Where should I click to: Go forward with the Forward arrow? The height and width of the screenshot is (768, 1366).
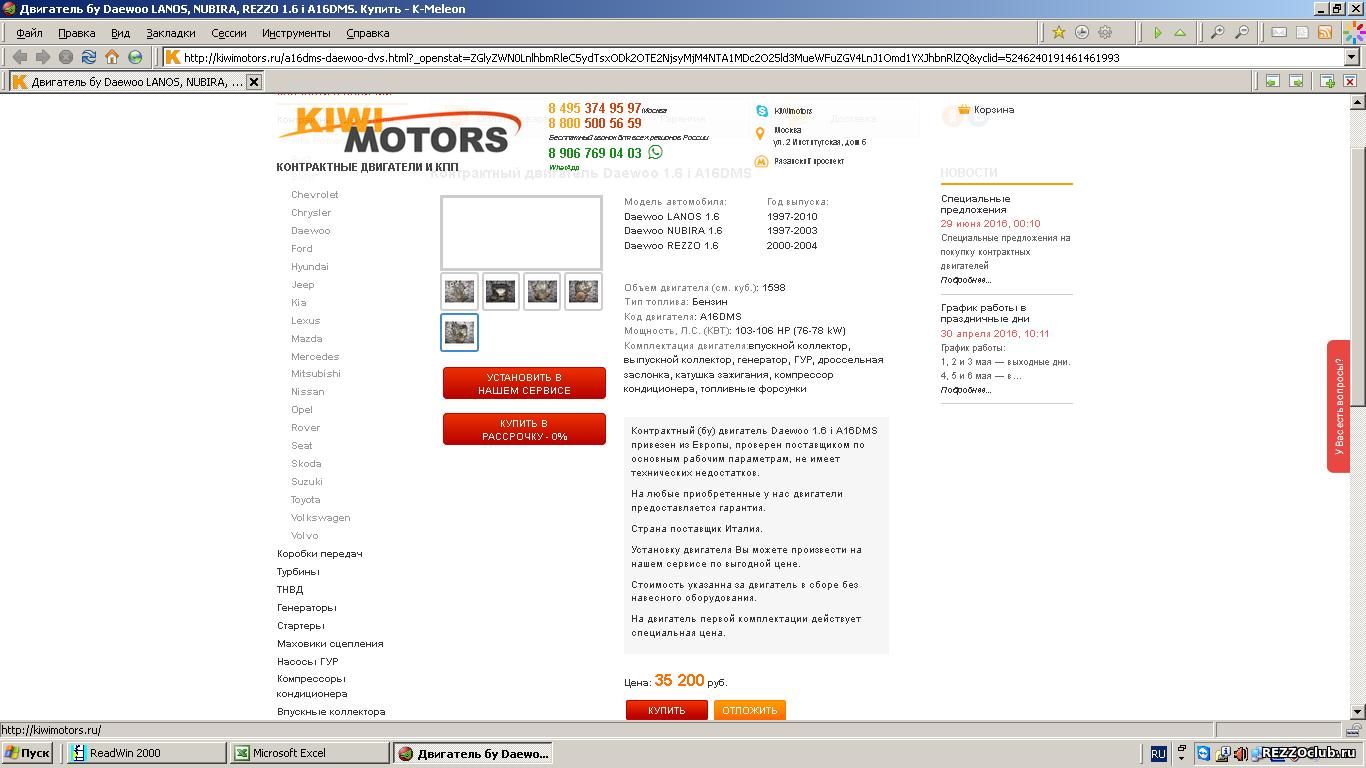(x=43, y=58)
